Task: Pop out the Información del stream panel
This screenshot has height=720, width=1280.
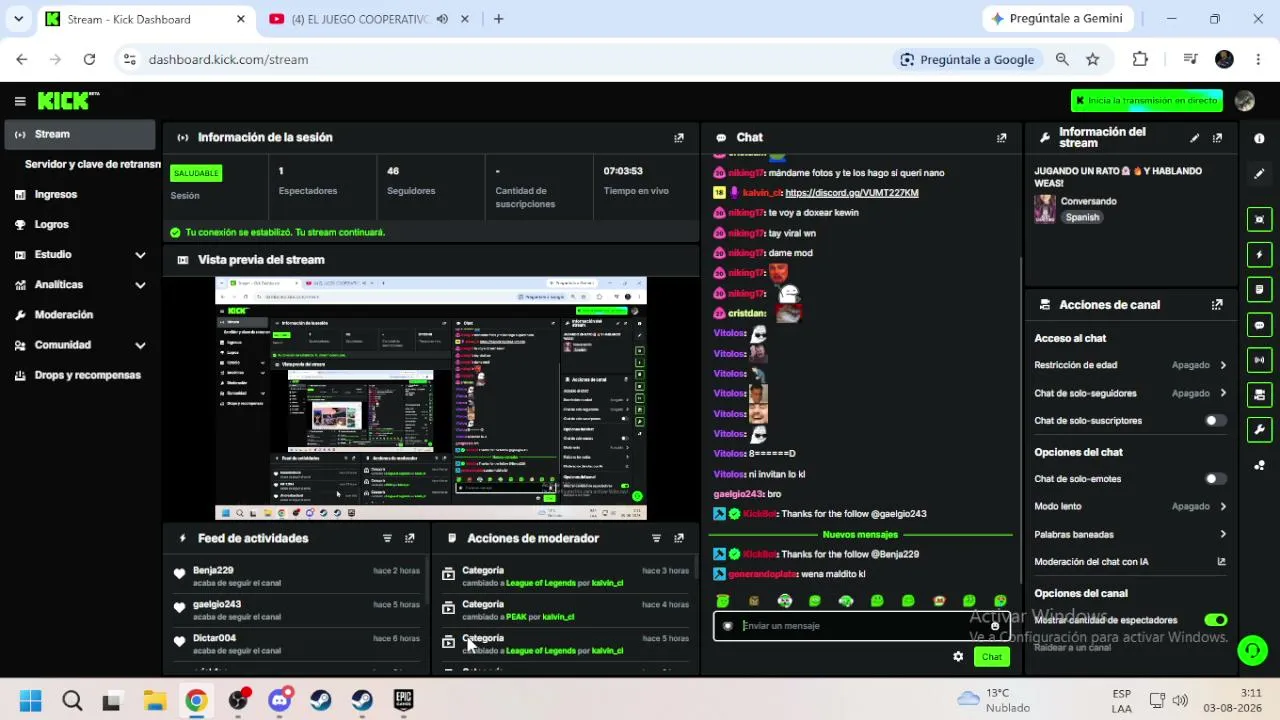Action: pos(1217,138)
